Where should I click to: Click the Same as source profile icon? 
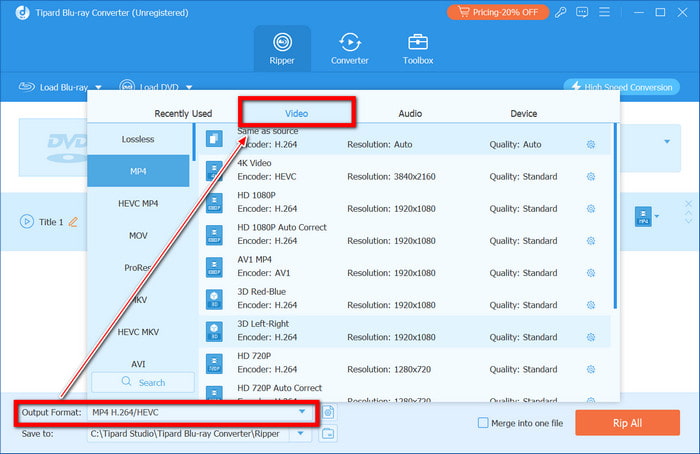pyautogui.click(x=214, y=138)
